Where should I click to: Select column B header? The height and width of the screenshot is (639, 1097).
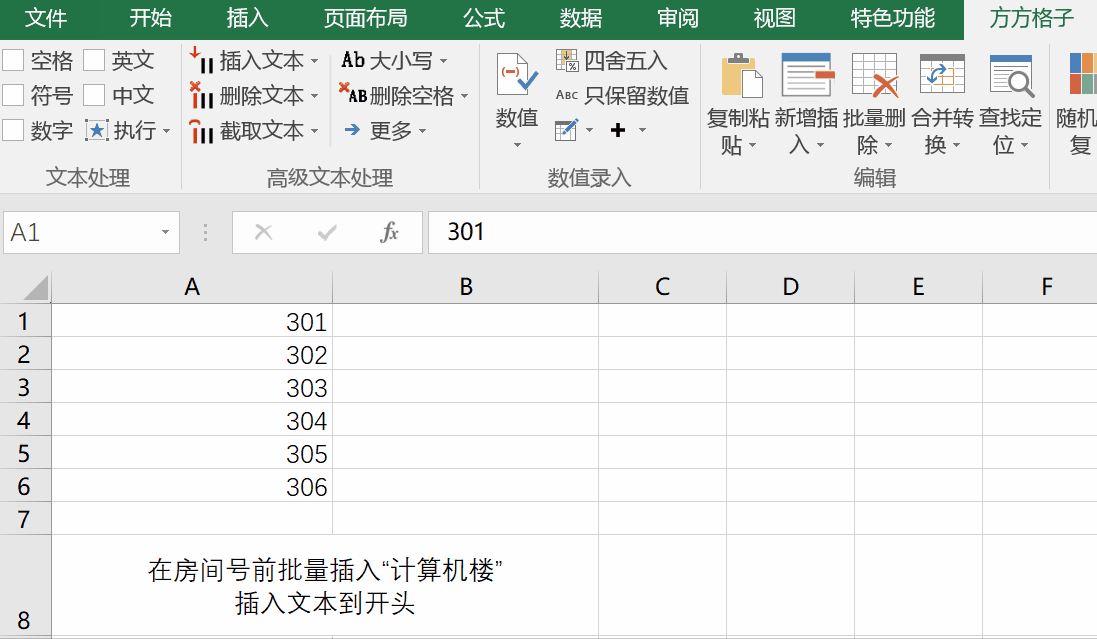[x=466, y=287]
